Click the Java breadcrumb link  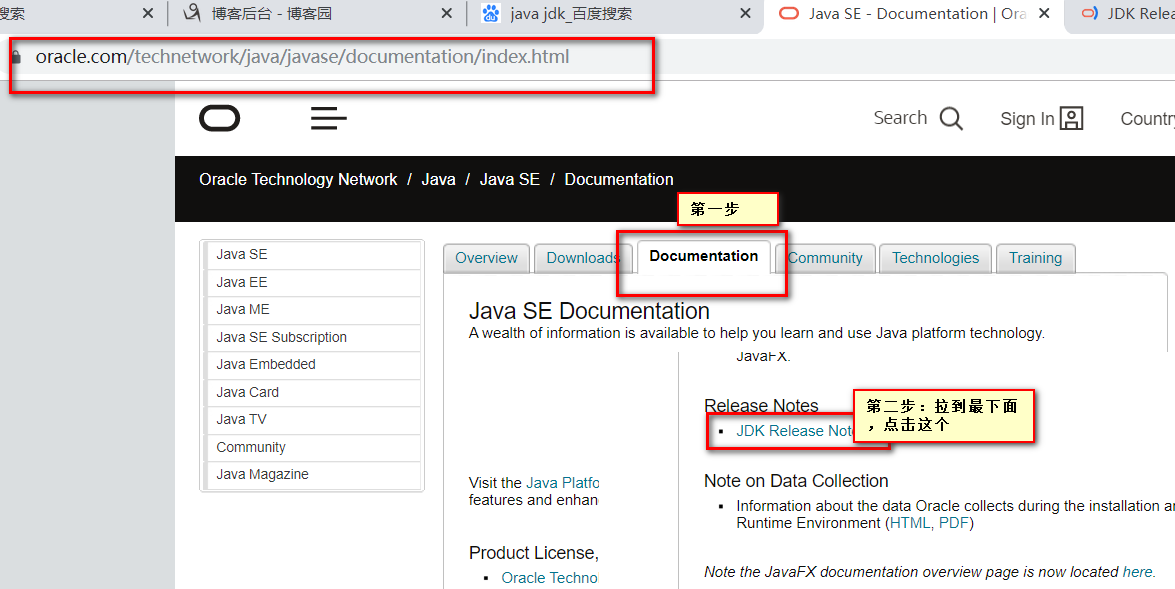pos(438,180)
